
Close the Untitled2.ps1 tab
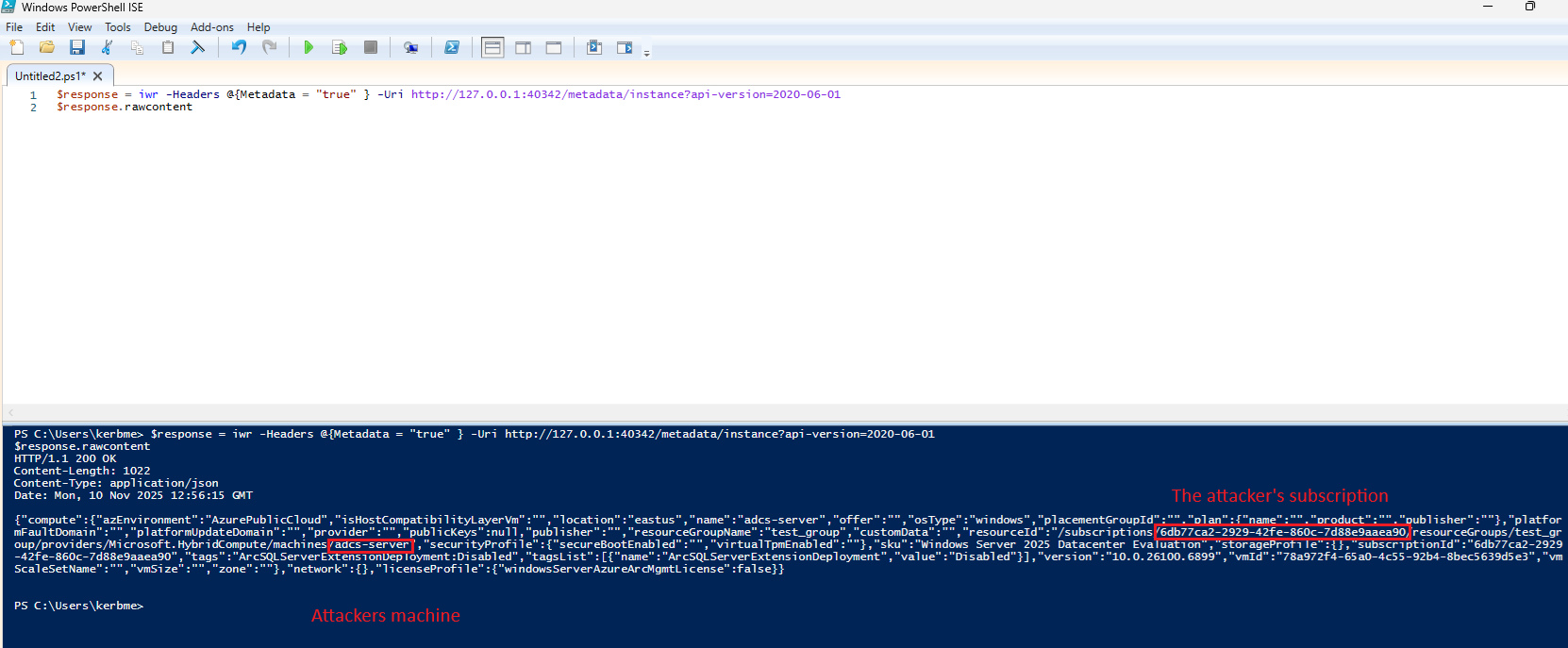click(97, 76)
